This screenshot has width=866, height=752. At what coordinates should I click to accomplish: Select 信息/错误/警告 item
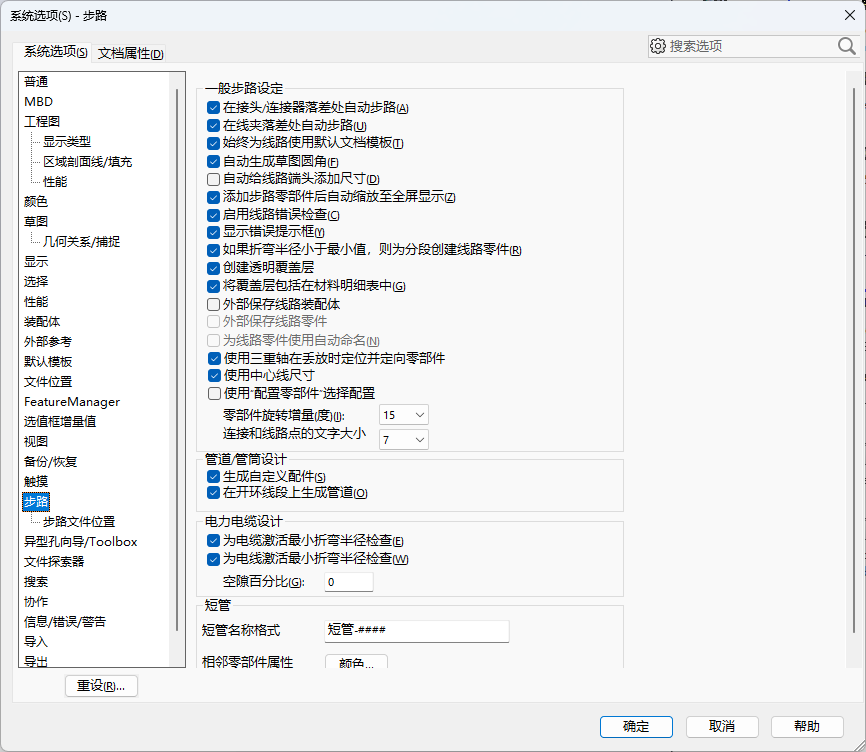point(65,622)
